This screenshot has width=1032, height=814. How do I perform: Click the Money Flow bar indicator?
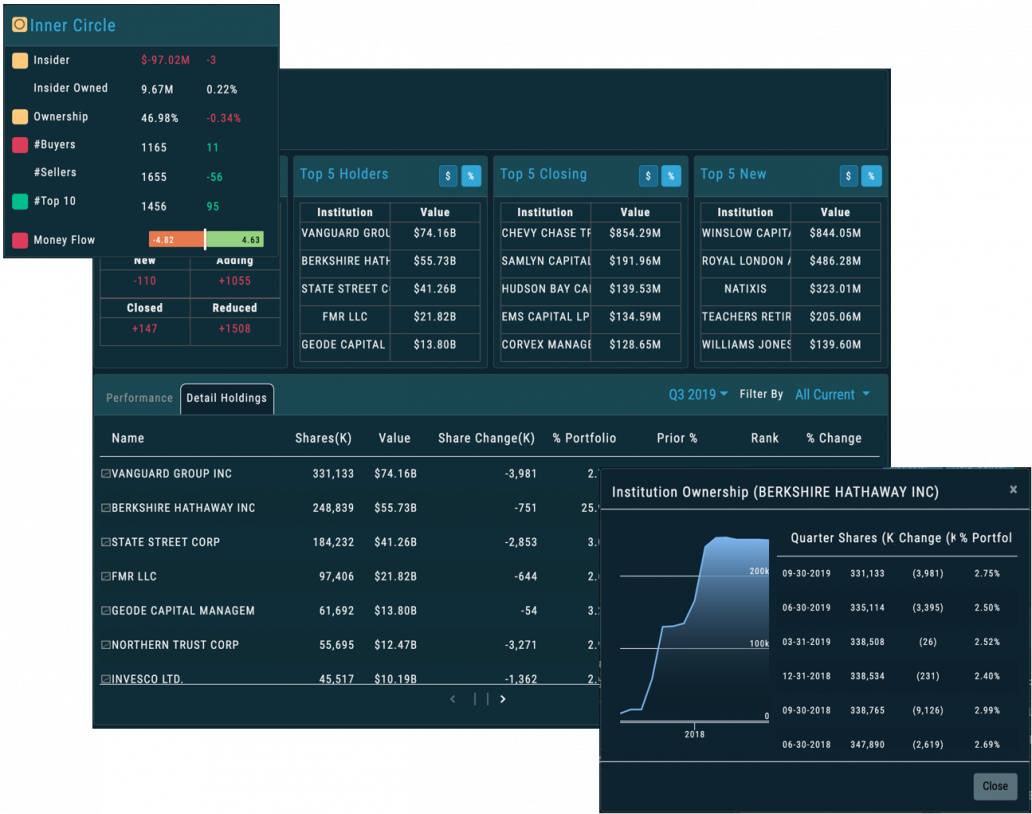206,240
